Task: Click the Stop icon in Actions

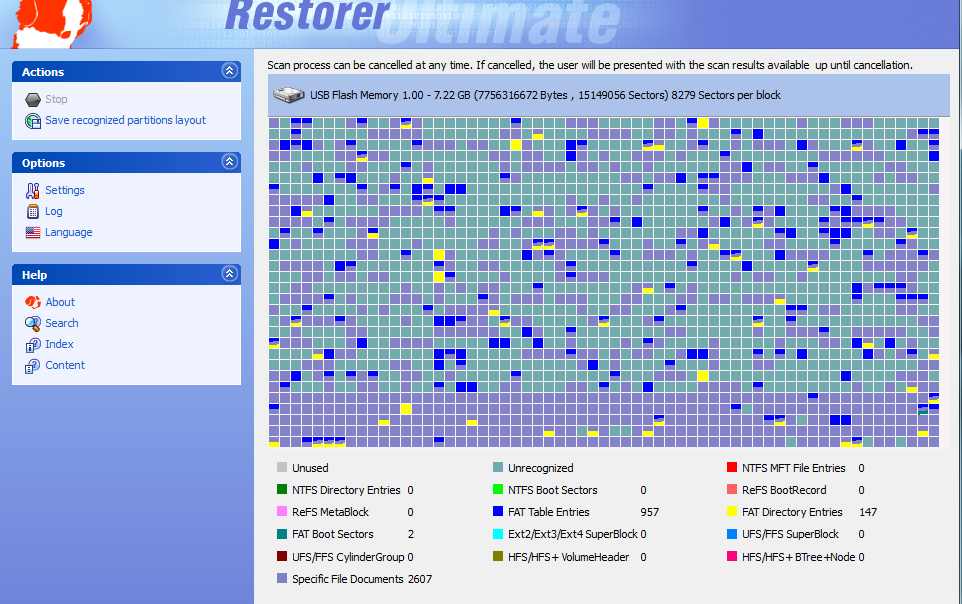Action: [33, 99]
